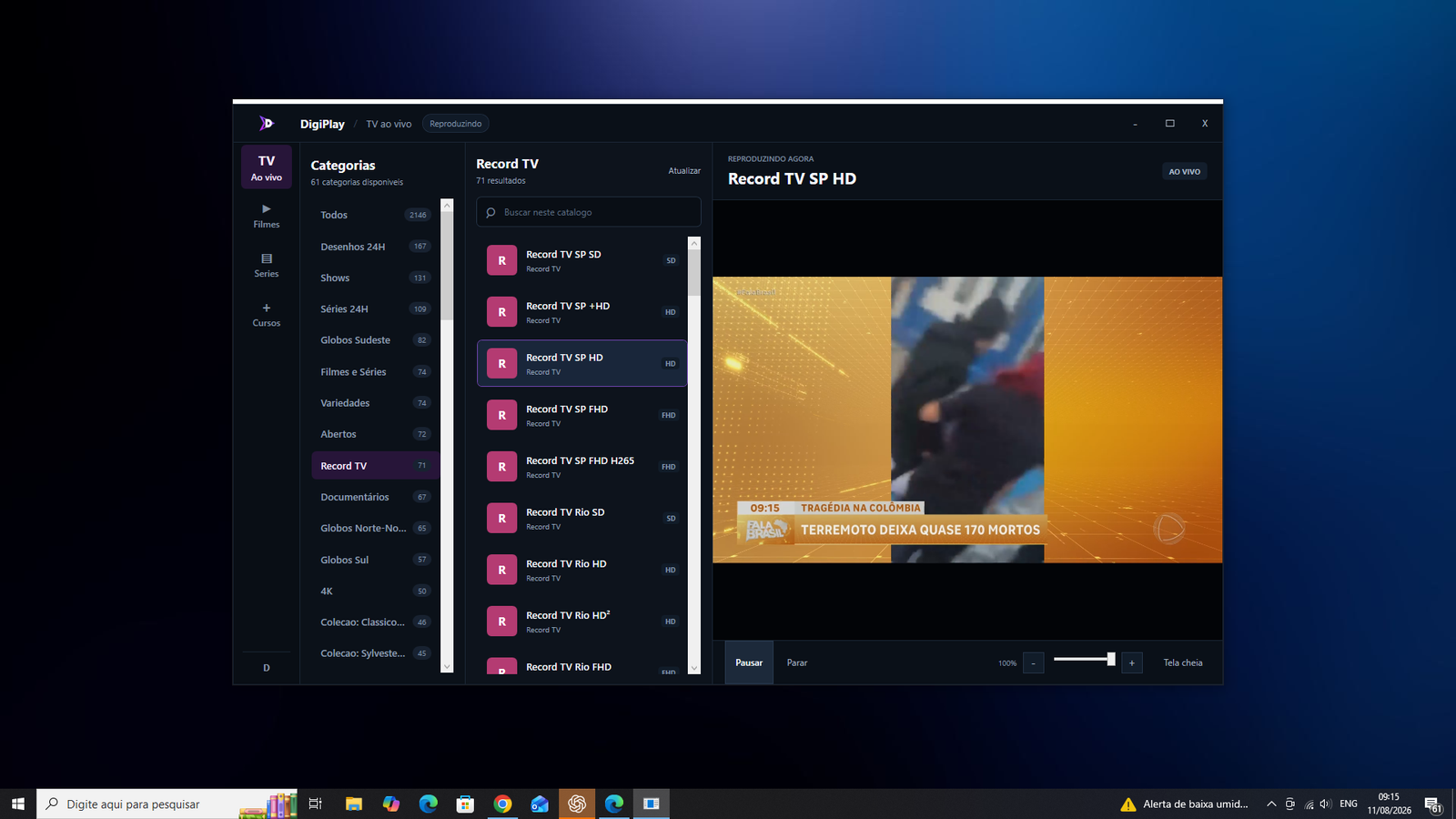Image resolution: width=1456 pixels, height=819 pixels.
Task: Play the Record TV SP HD channel
Action: pos(582,364)
